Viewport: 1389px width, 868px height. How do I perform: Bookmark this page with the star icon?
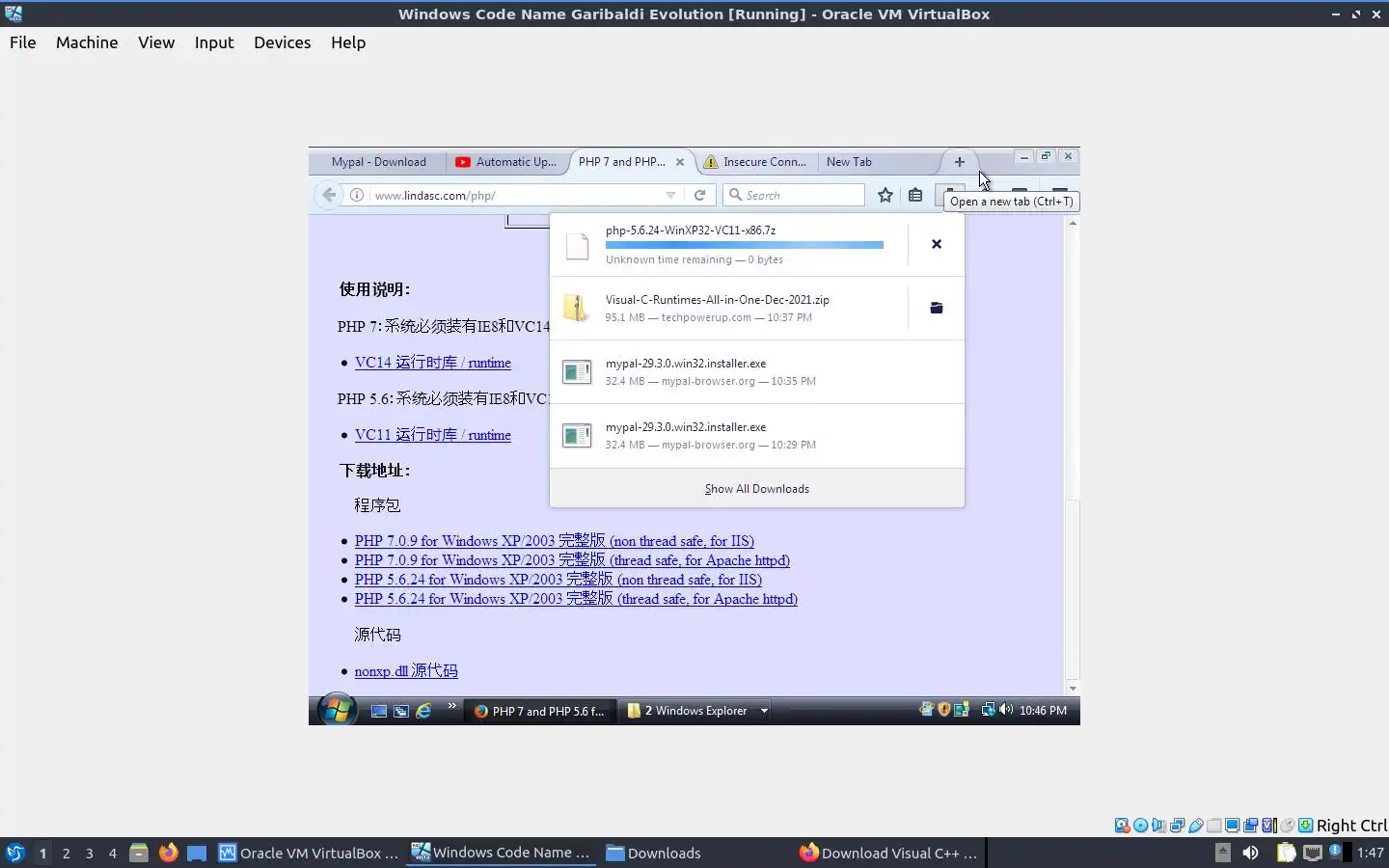885,195
